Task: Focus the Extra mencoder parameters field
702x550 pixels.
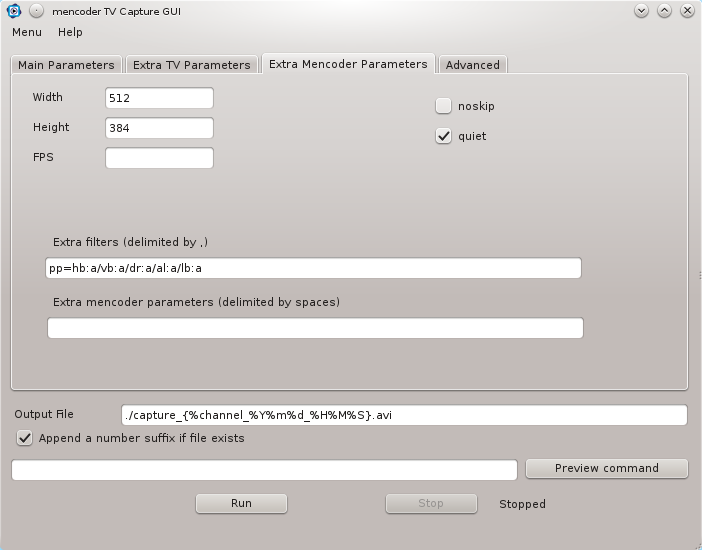Action: click(315, 328)
